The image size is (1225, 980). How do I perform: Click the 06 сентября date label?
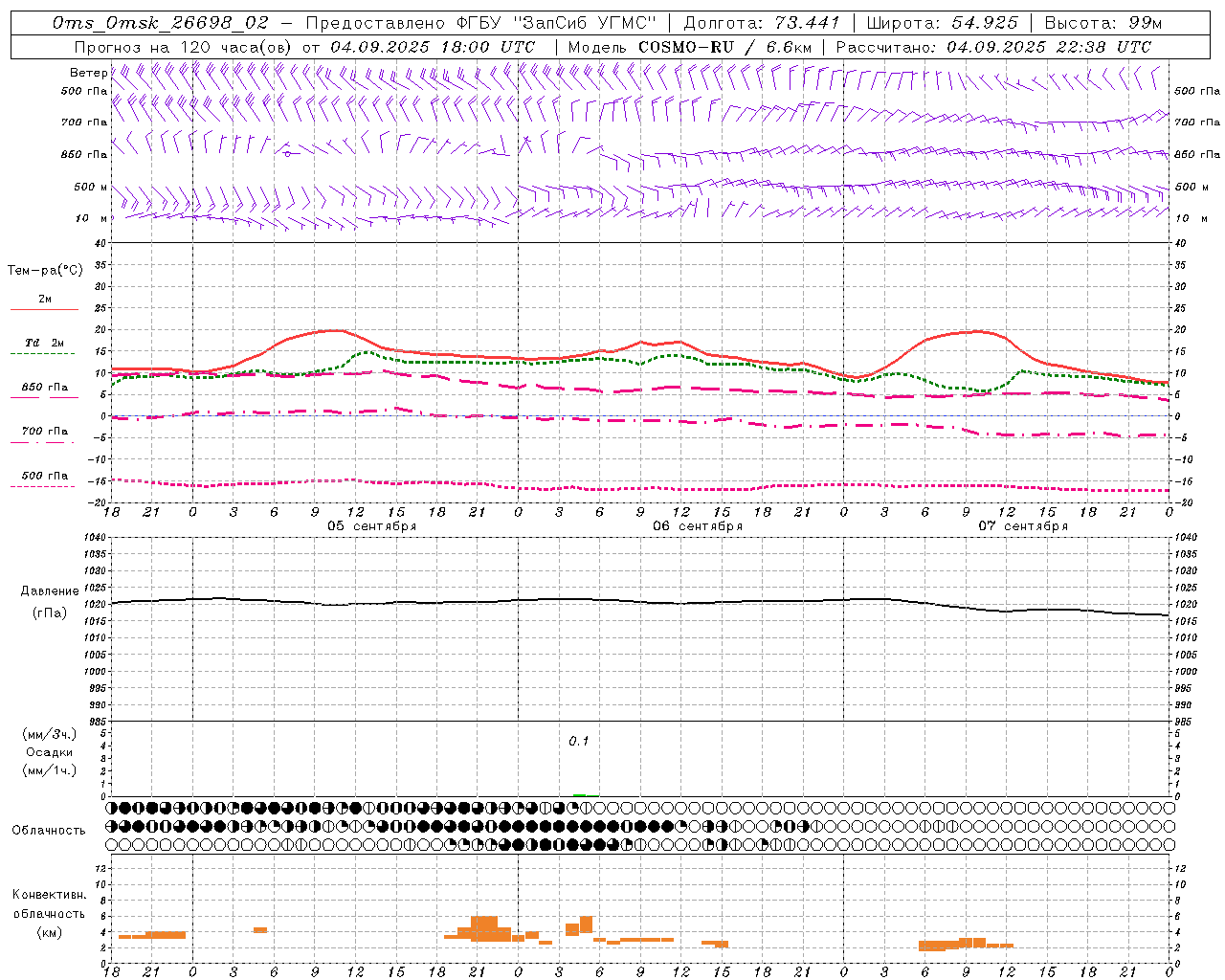698,526
